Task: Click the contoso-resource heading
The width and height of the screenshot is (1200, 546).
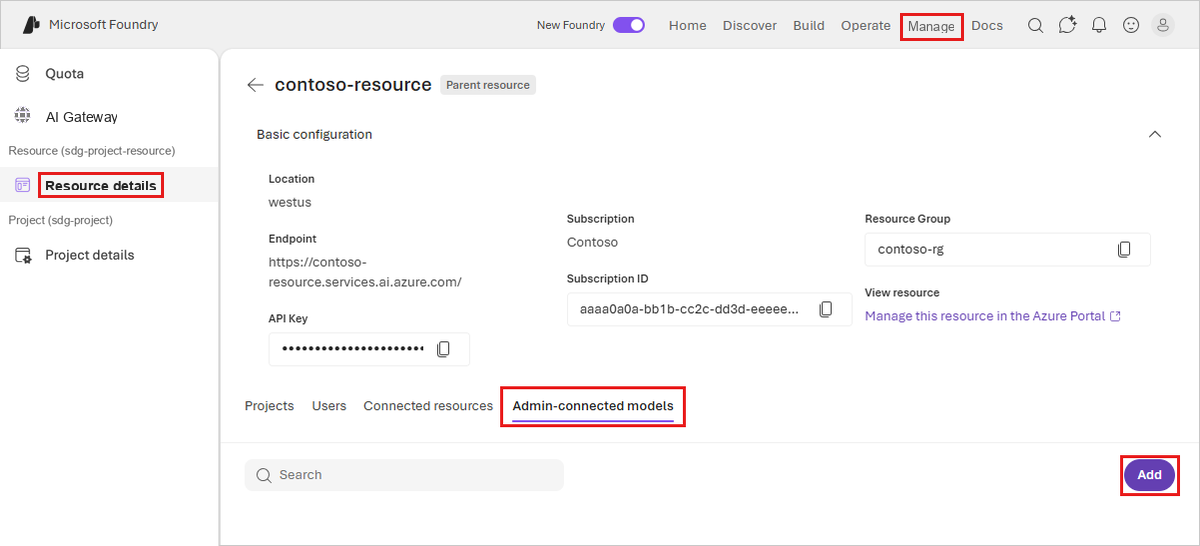Action: point(353,85)
